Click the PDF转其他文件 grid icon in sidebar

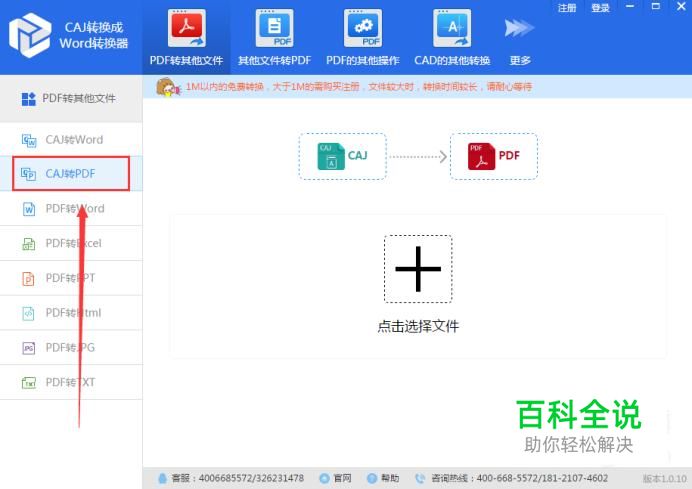pos(29,99)
